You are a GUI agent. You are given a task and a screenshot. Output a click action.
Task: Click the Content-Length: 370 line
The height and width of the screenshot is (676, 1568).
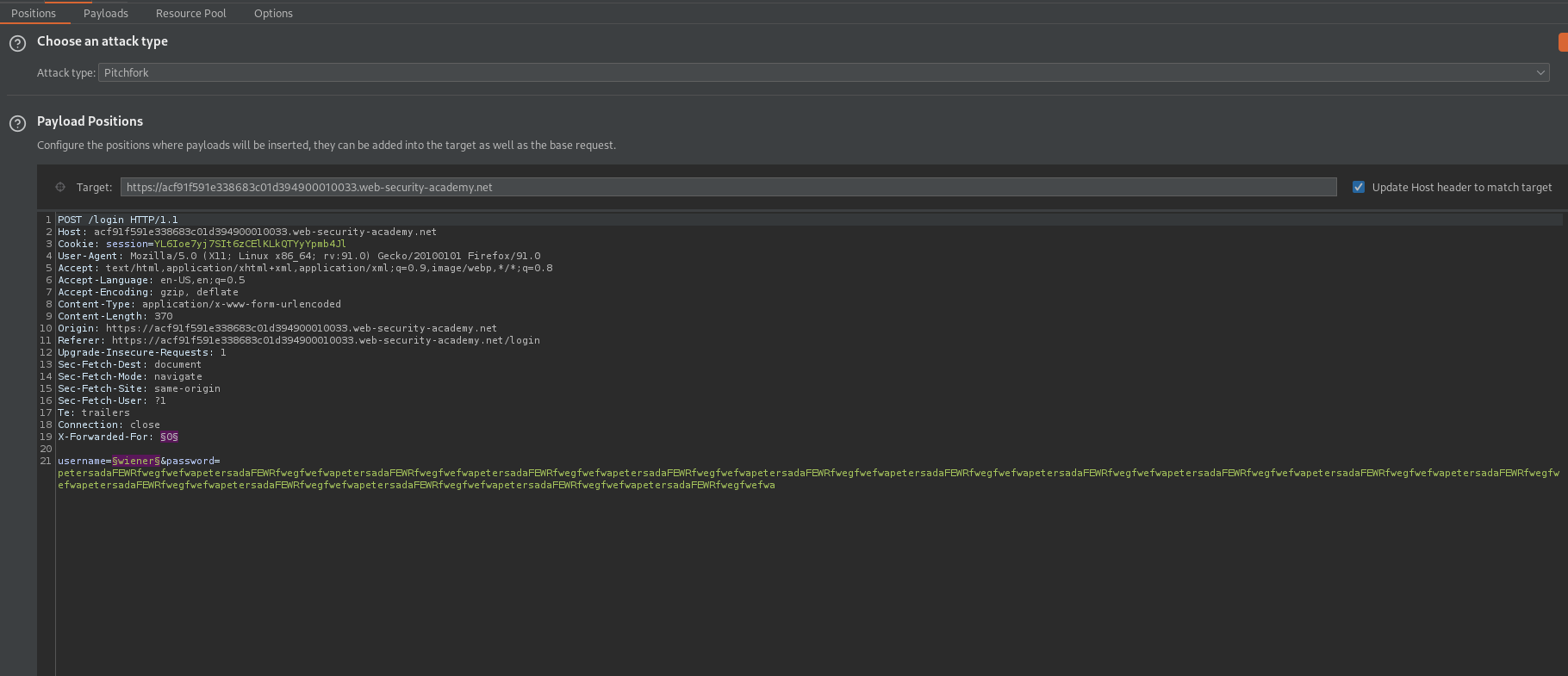(x=115, y=316)
